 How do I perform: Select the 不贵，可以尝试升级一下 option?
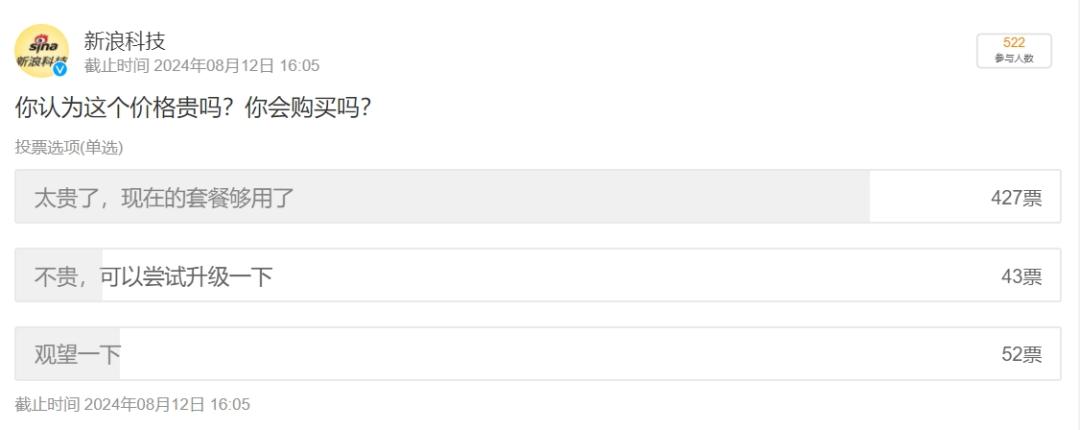coord(153,276)
